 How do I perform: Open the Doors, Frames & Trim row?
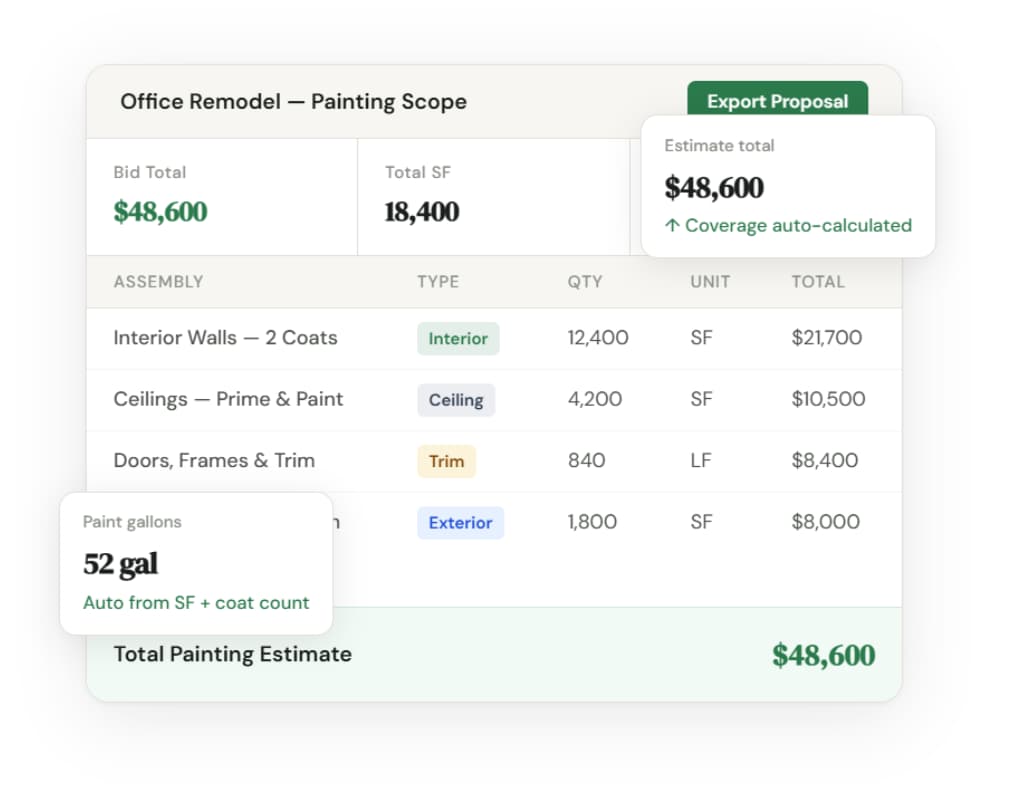(494, 461)
